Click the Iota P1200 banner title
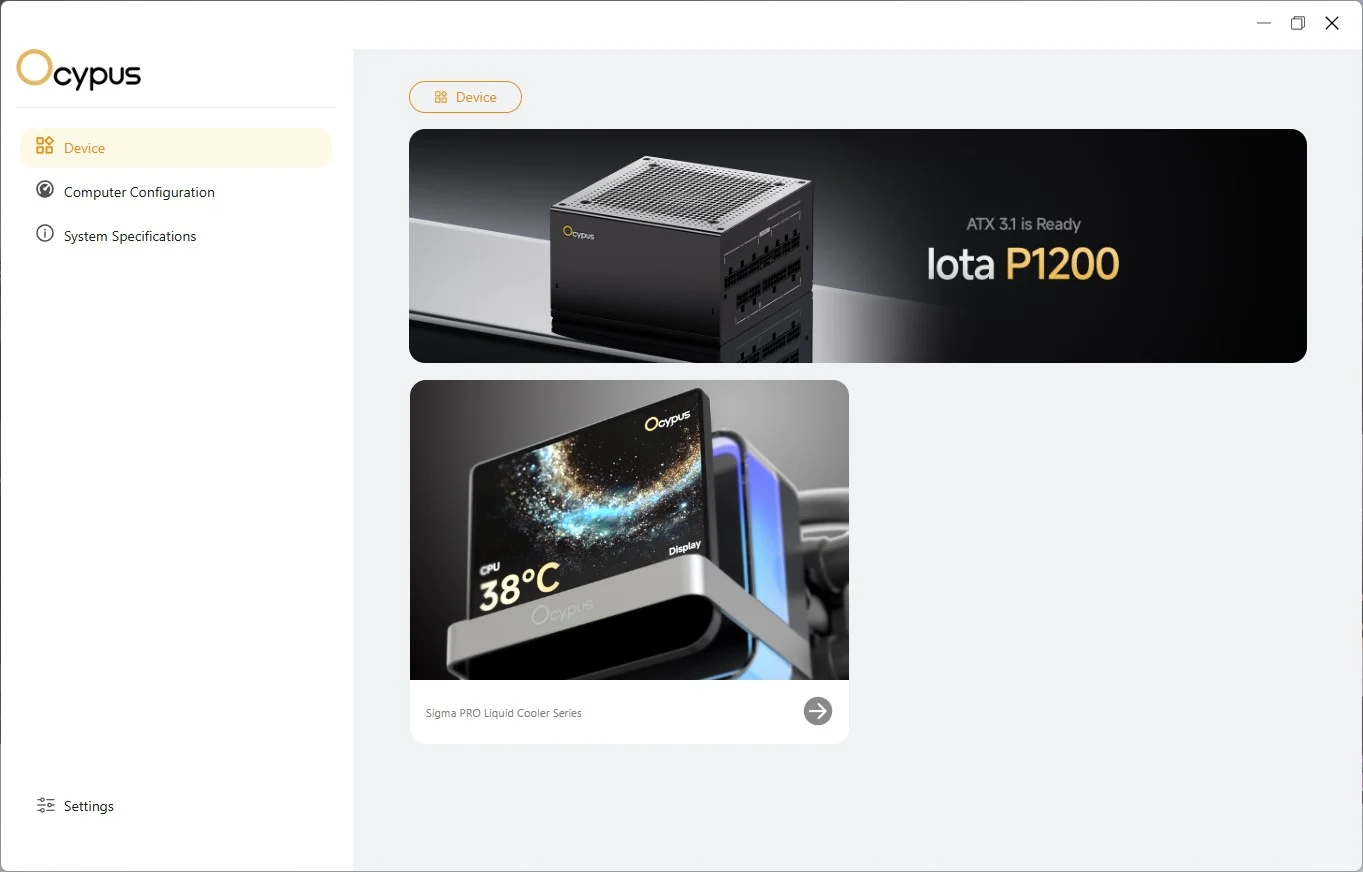 coord(1023,263)
